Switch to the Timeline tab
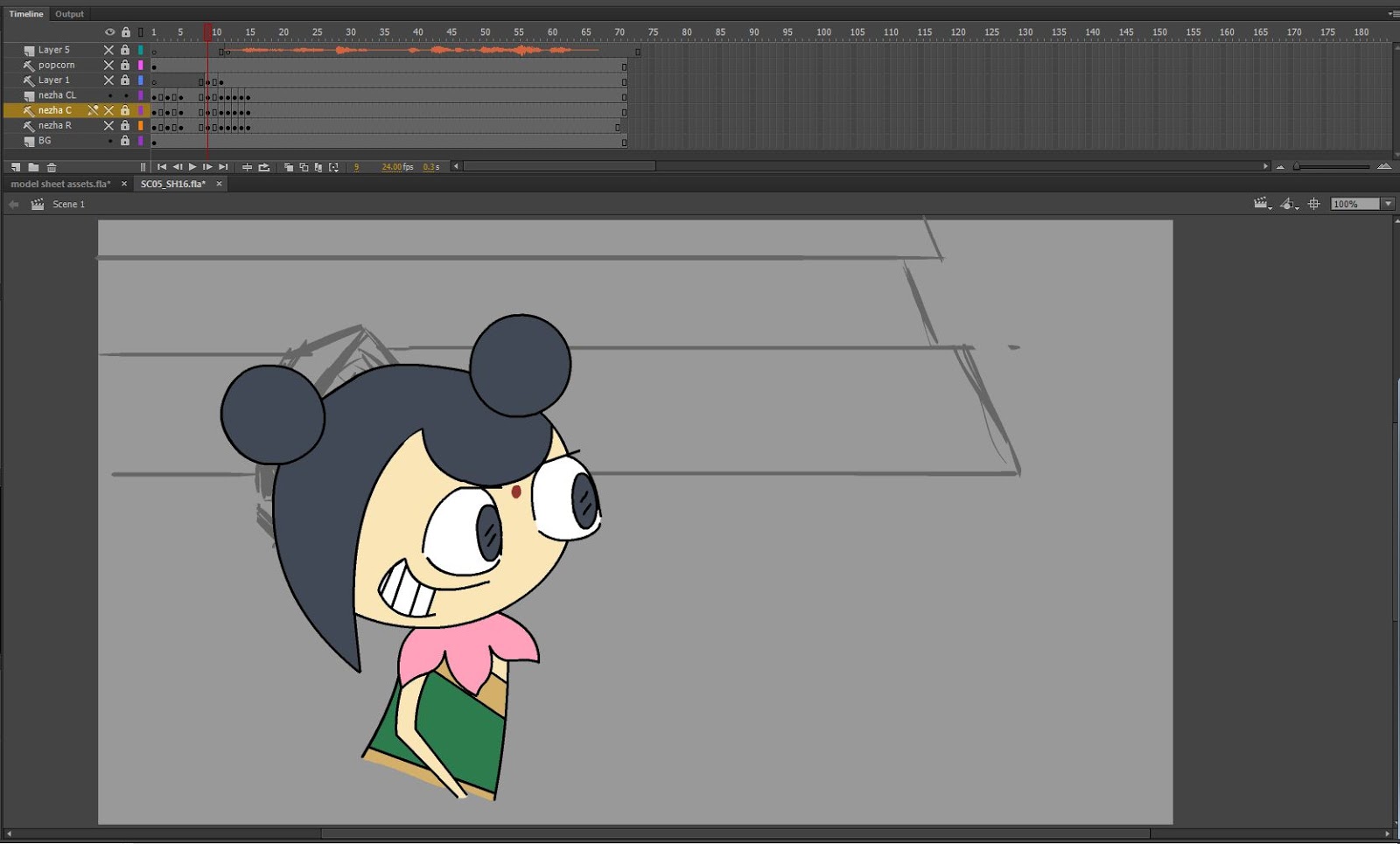Viewport: 1400px width, 844px height. pos(26,14)
